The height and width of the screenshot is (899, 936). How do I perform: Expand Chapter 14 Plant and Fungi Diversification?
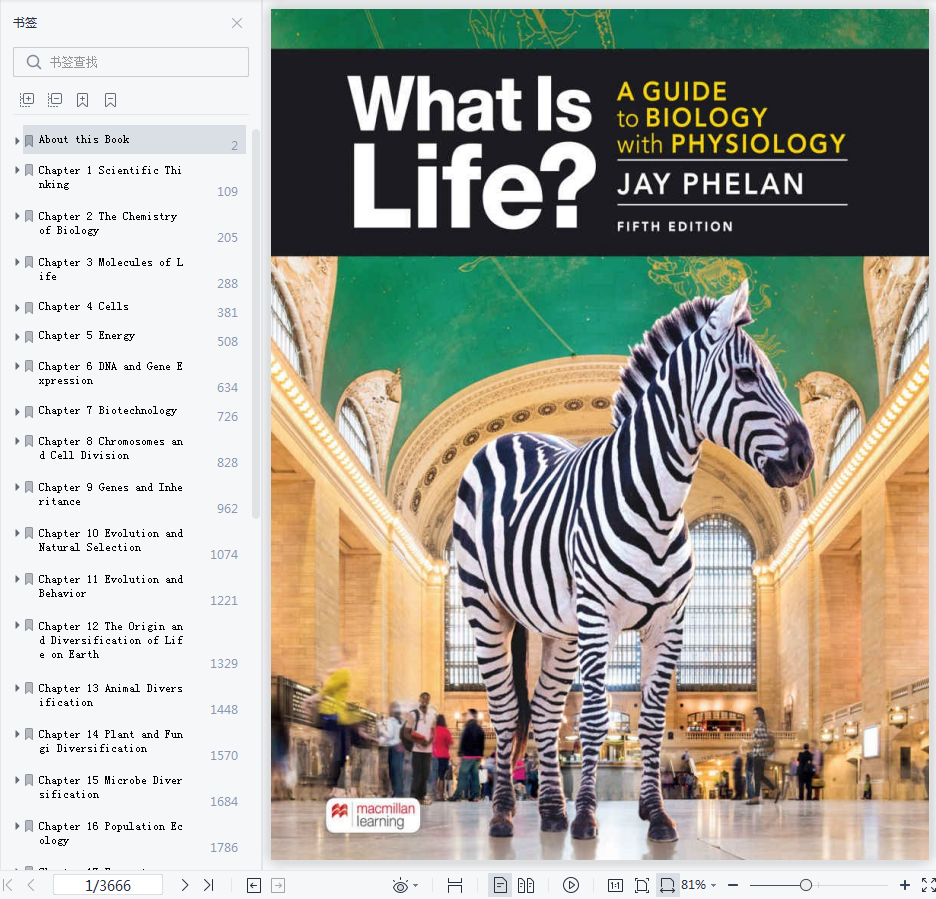(17, 734)
